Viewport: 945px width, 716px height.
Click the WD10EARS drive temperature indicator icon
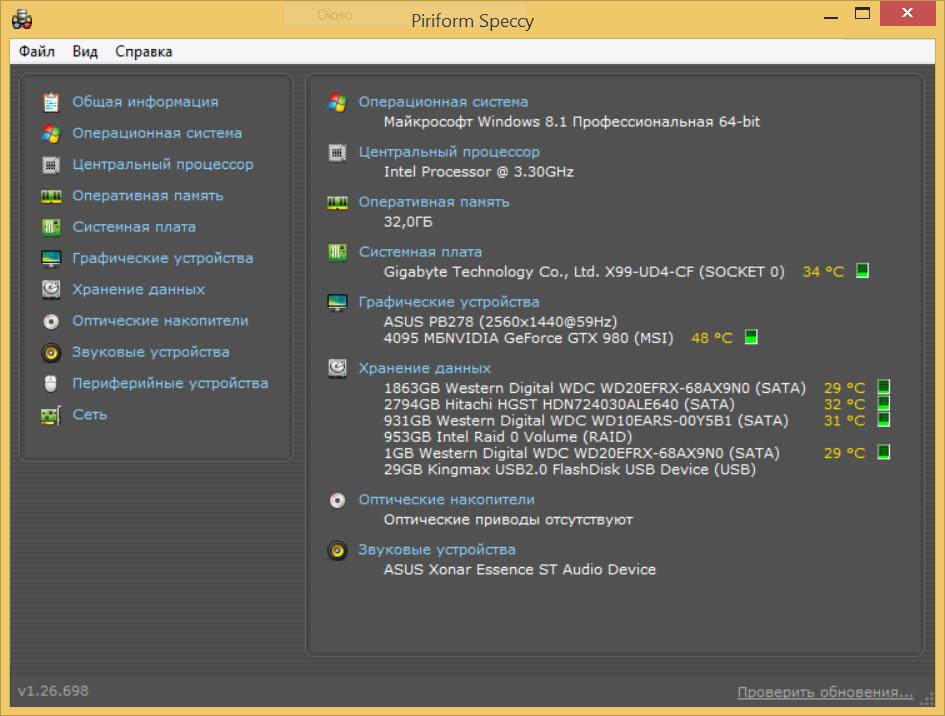pos(884,419)
